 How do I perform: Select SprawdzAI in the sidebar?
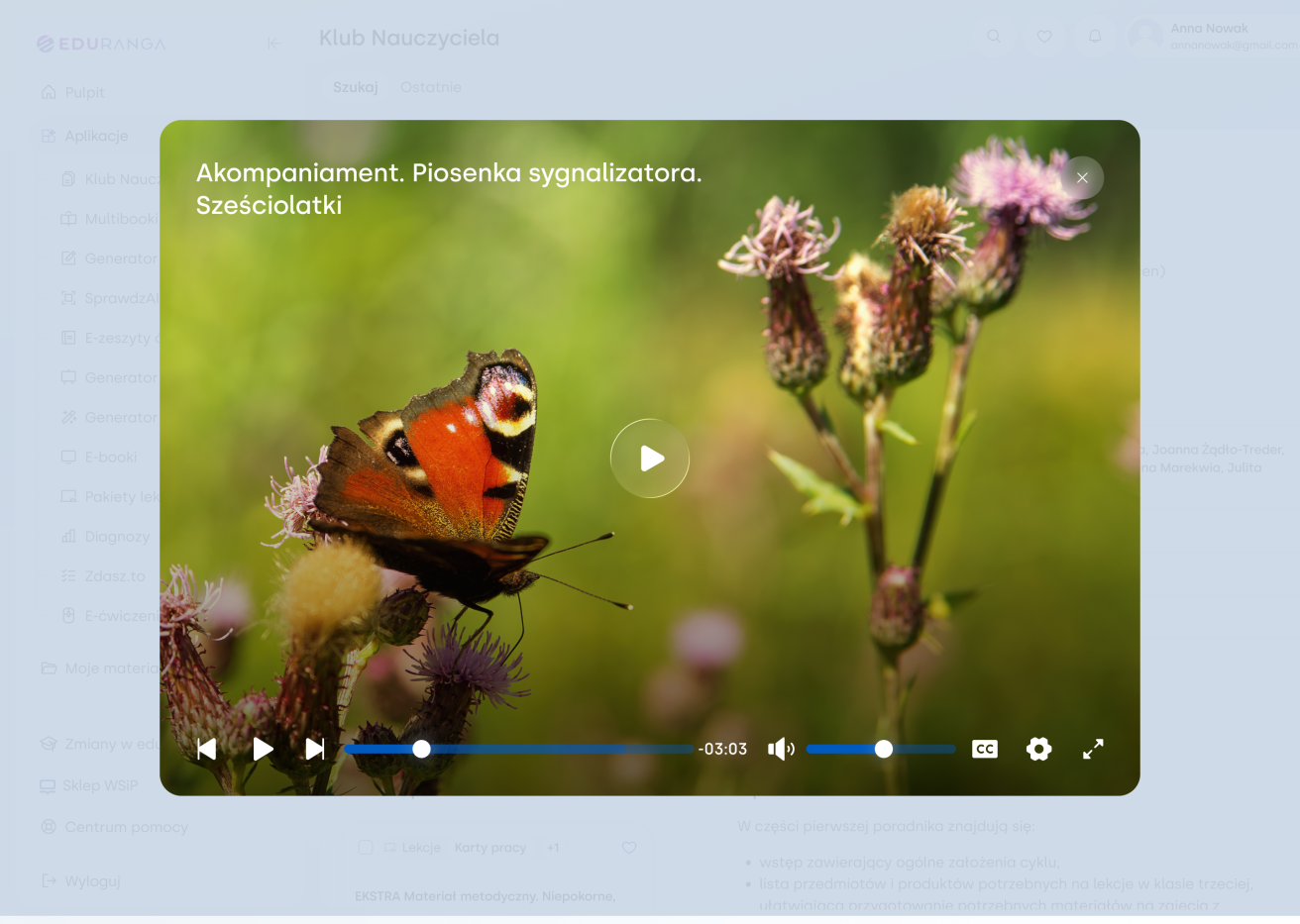(x=109, y=298)
